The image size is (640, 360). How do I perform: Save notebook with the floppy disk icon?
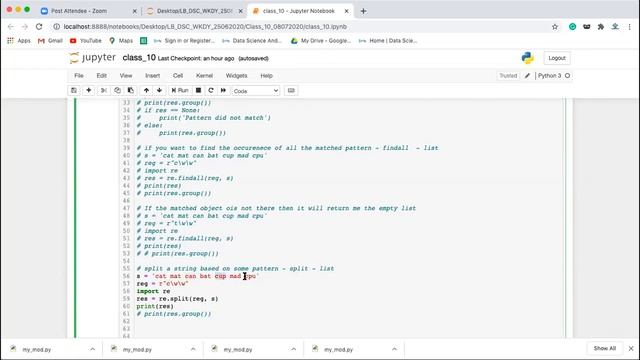(x=74, y=90)
